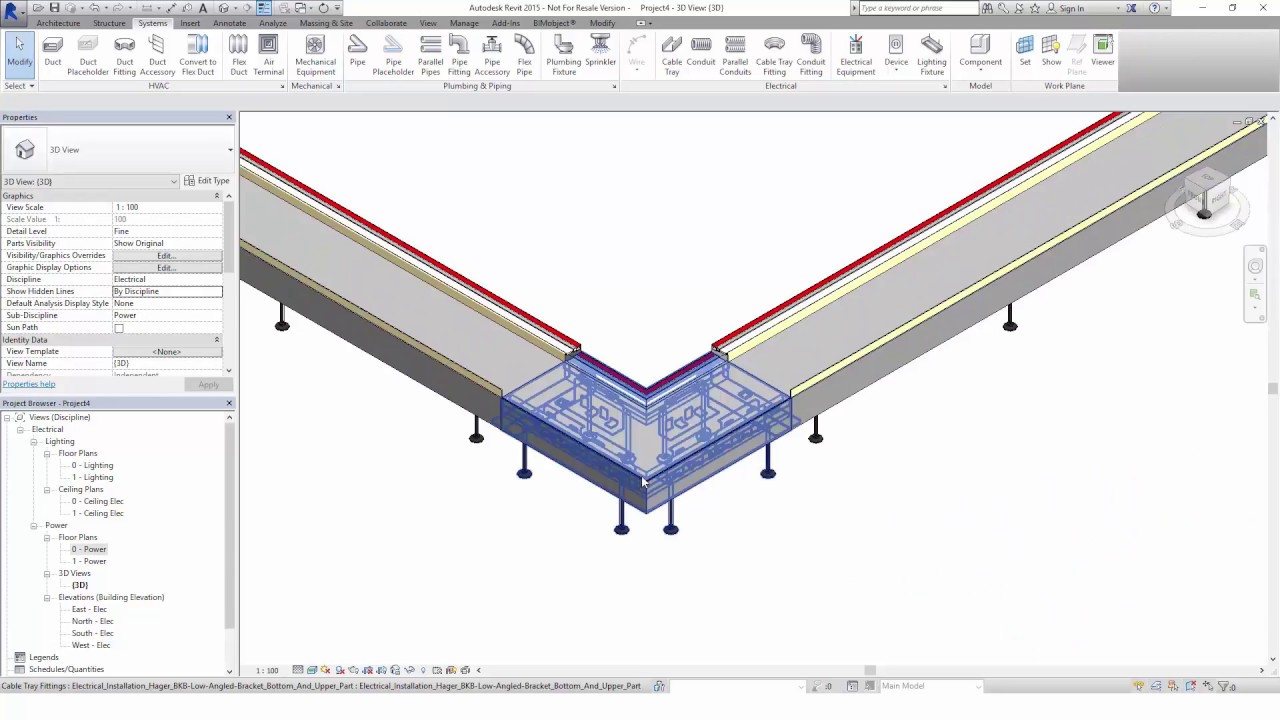1280x720 pixels.
Task: Open the 3D View: {3D} instance dropdown
Action: [x=174, y=181]
